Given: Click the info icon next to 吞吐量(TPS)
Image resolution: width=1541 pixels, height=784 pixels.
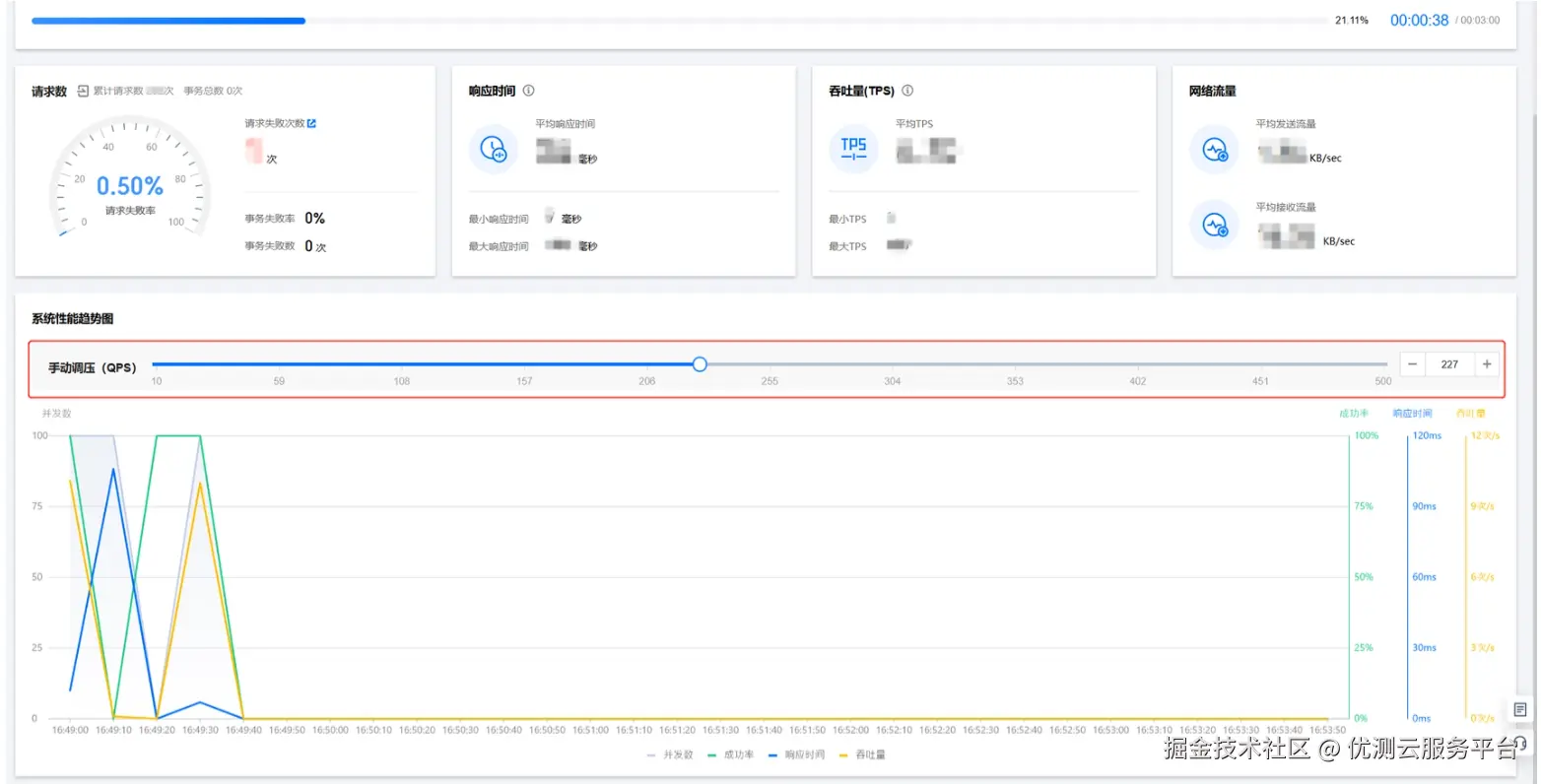Looking at the screenshot, I should pos(907,91).
